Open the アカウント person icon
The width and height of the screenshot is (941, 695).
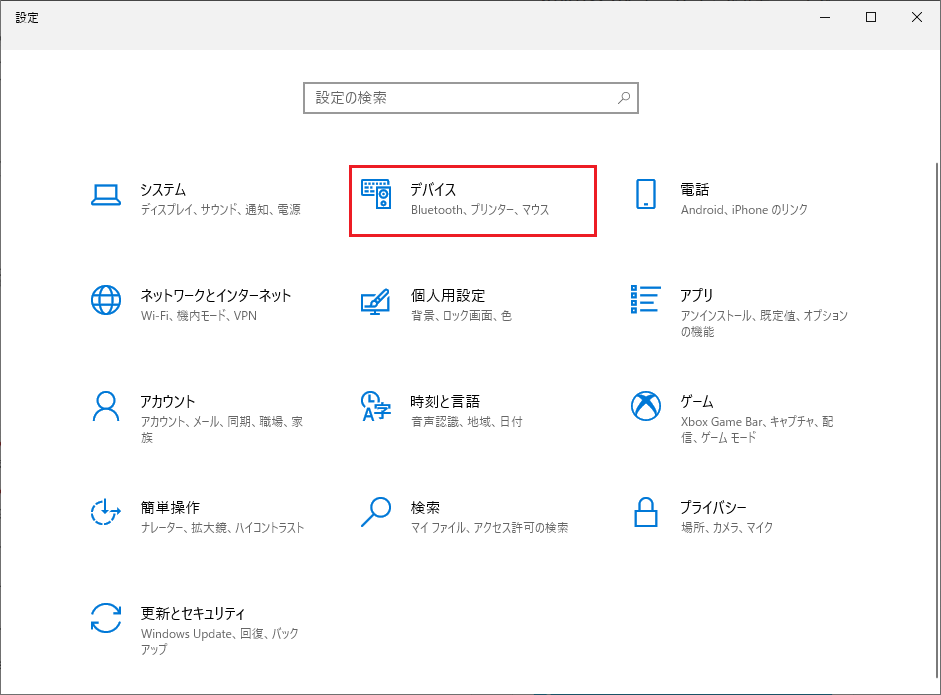point(106,406)
